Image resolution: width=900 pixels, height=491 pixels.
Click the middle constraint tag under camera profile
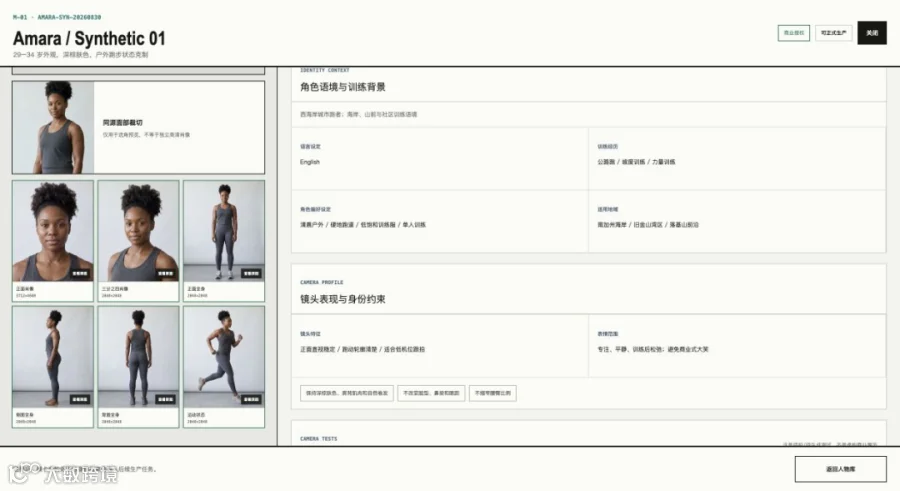pyautogui.click(x=431, y=393)
